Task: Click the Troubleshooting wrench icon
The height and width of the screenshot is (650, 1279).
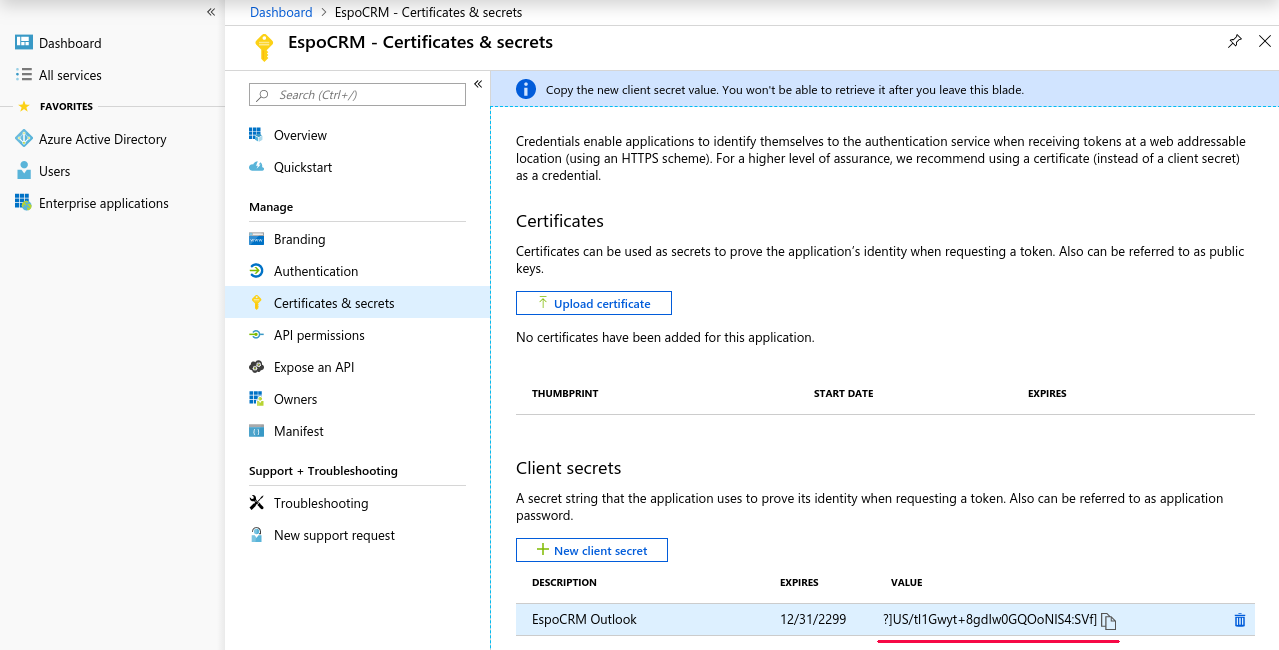Action: [257, 503]
